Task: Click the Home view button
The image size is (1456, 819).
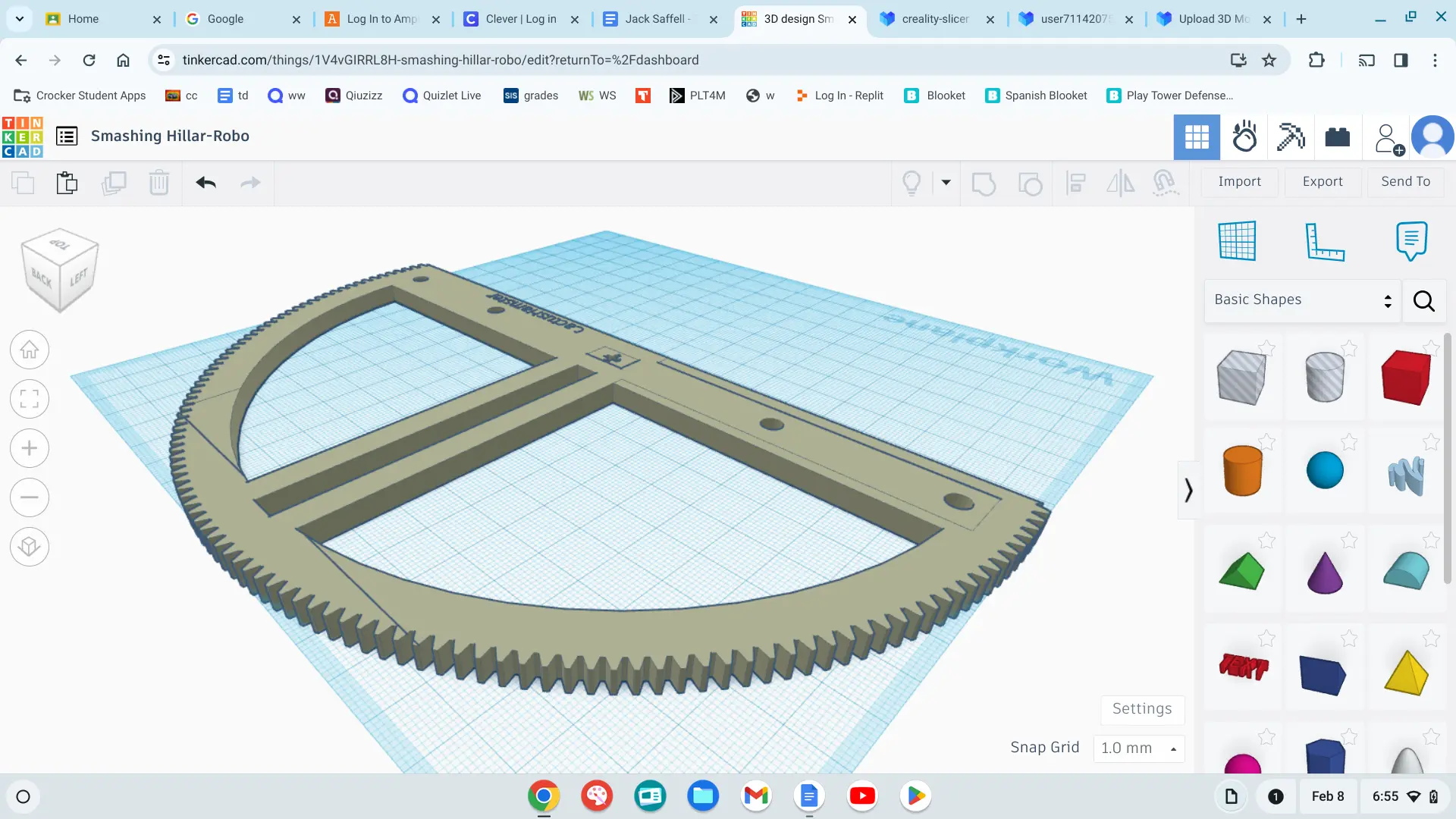Action: (30, 350)
